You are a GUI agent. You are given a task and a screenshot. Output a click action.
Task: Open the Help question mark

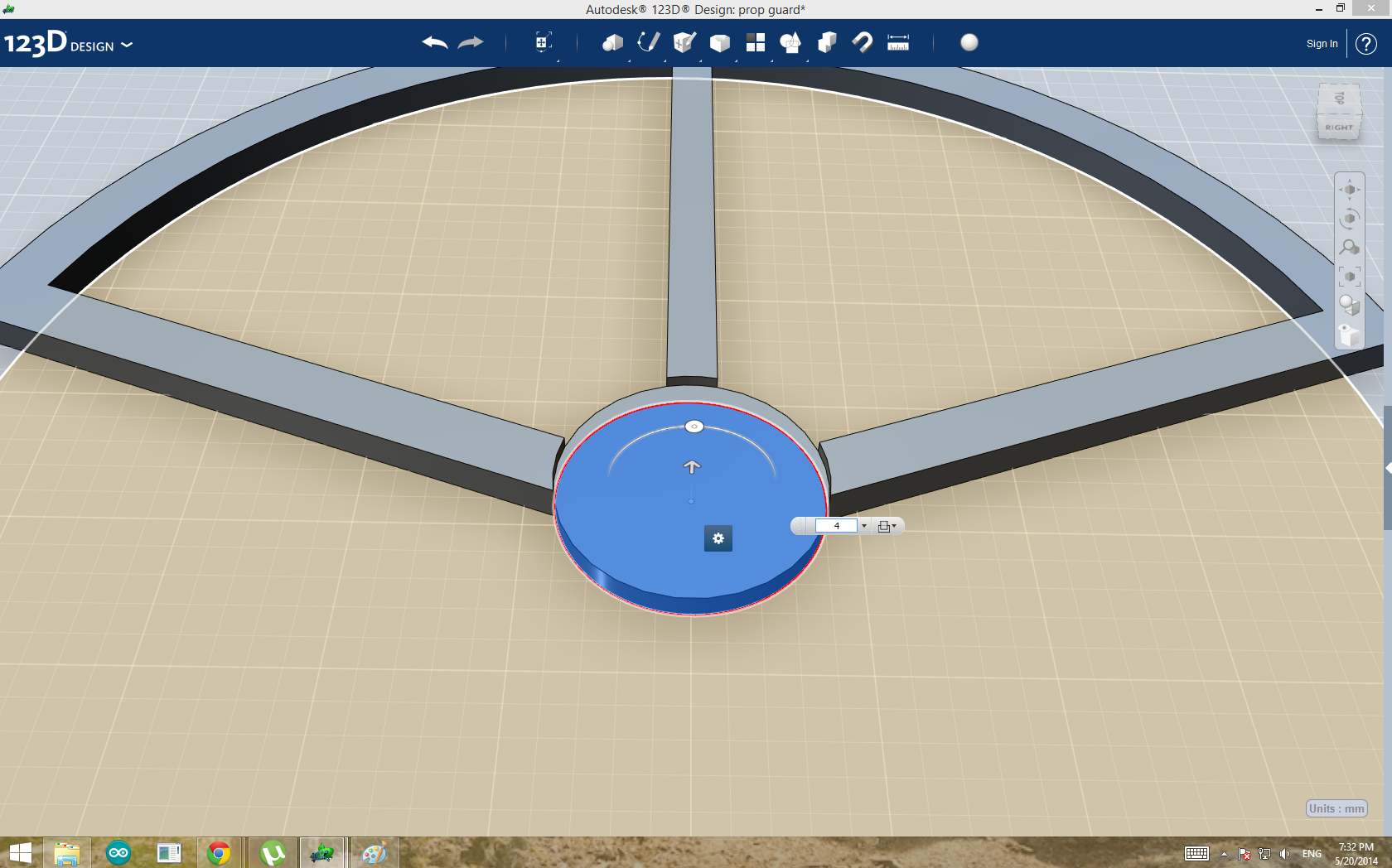tap(1366, 44)
